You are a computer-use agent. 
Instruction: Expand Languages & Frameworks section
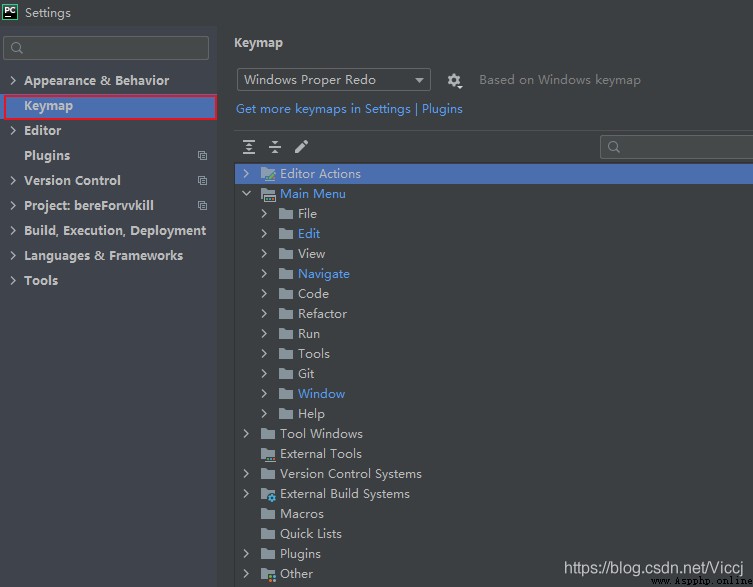click(13, 256)
